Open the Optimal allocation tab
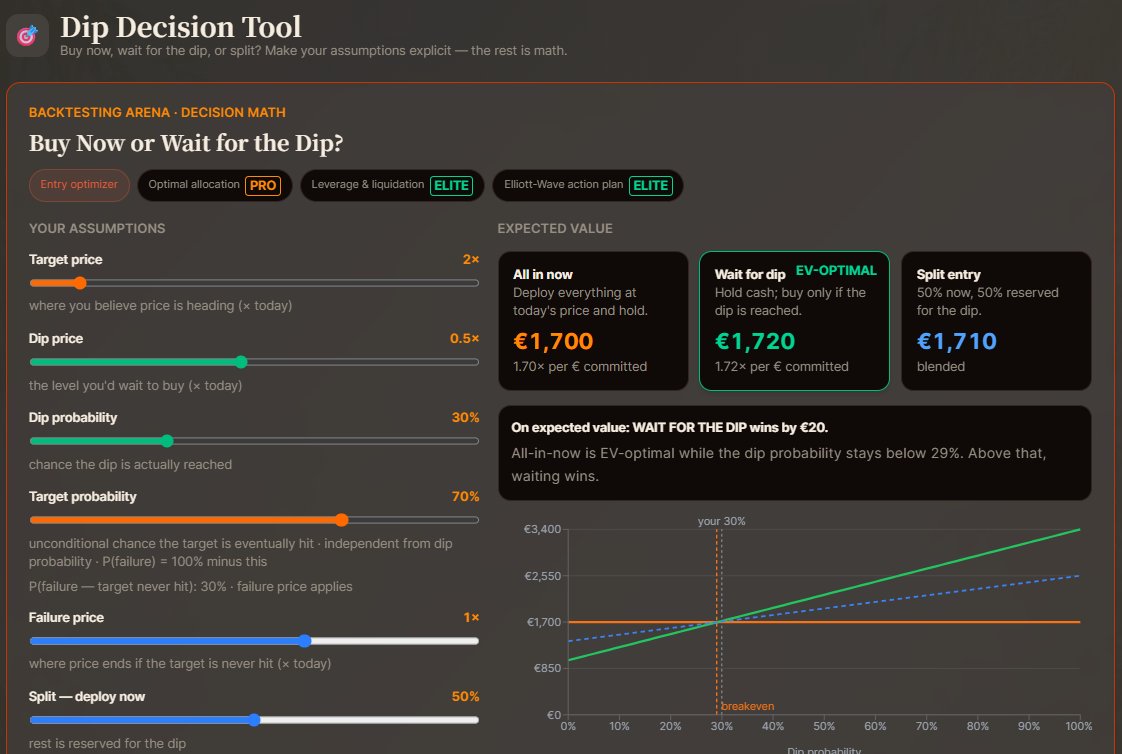 click(x=214, y=185)
